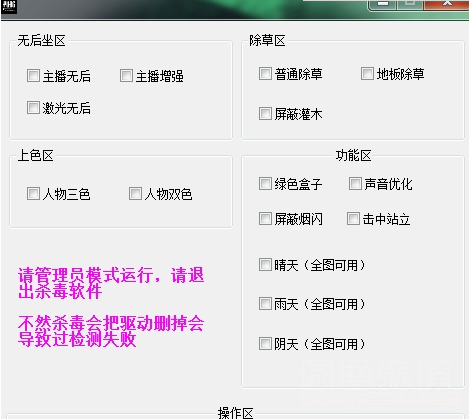Check the 激光无后 box

(x=33, y=108)
